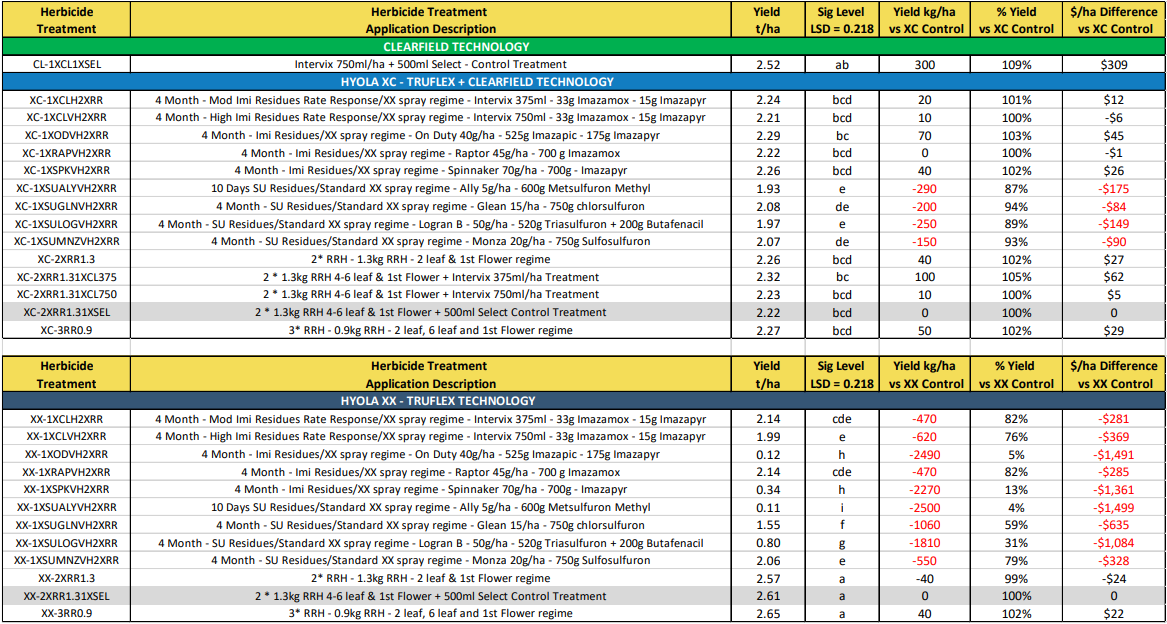The height and width of the screenshot is (624, 1167).
Task: Click the 1.93 yield t/ha cell
Action: [767, 188]
